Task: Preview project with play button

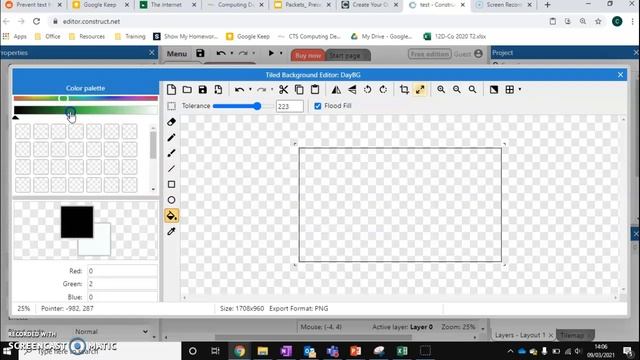Action: [271, 53]
